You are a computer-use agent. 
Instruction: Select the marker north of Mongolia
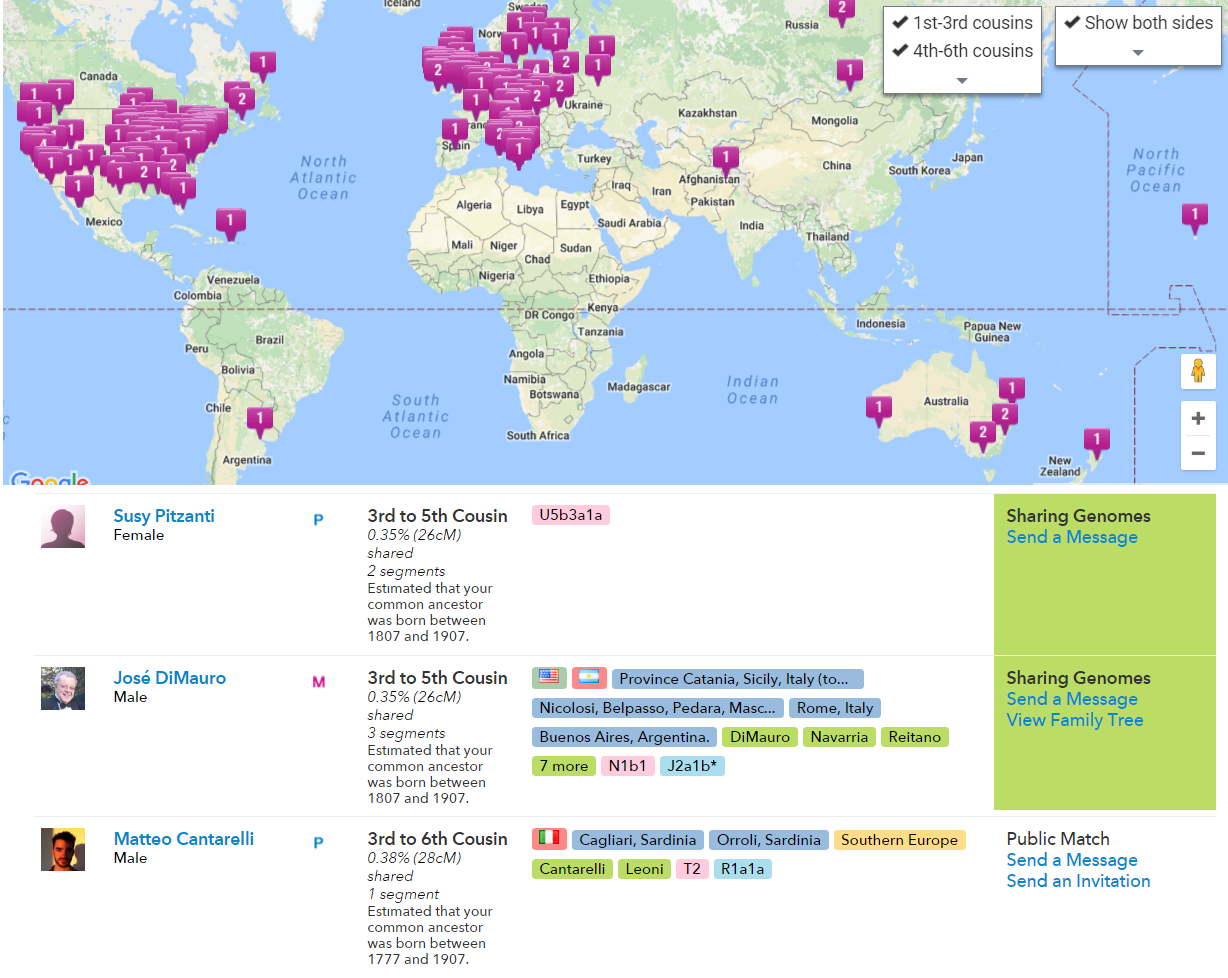point(849,73)
